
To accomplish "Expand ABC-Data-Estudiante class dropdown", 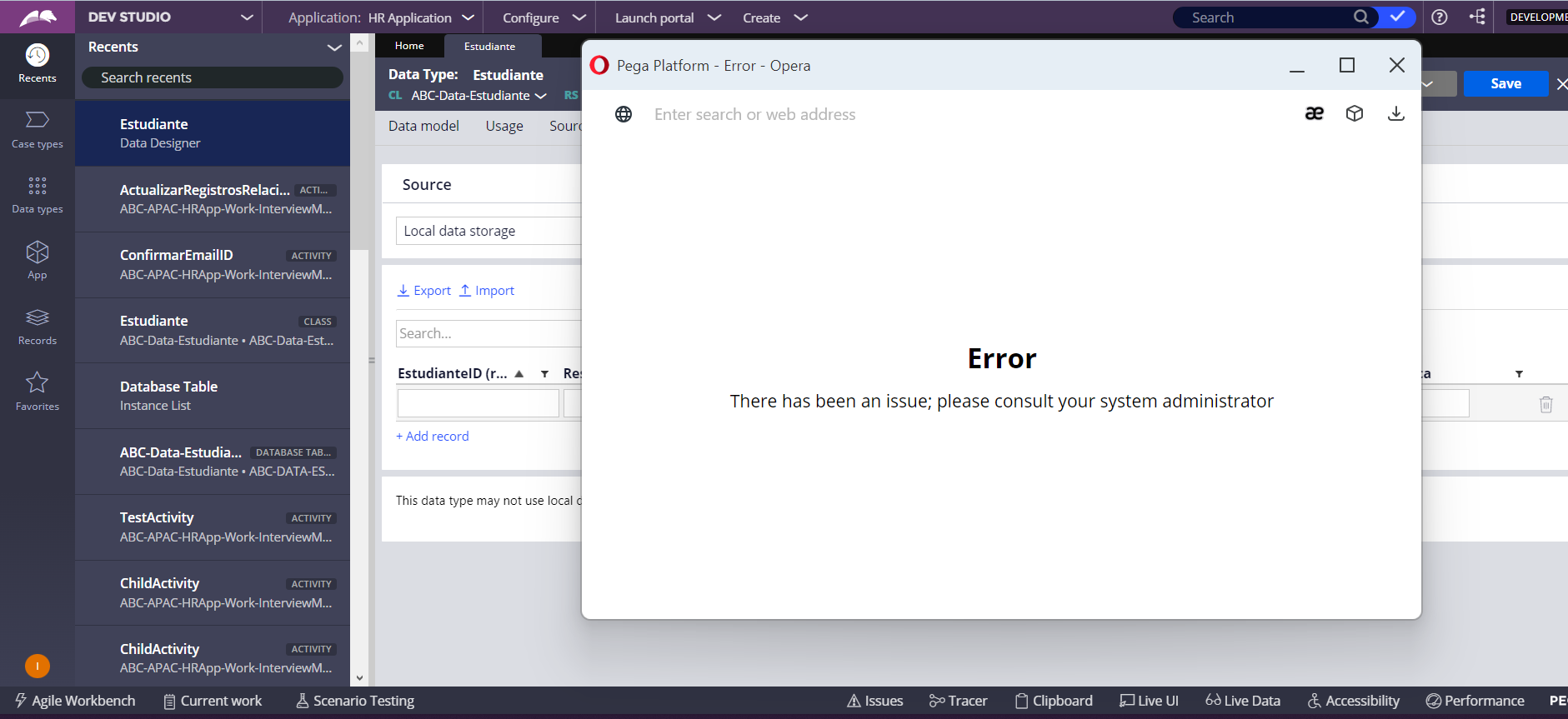I will point(540,96).
